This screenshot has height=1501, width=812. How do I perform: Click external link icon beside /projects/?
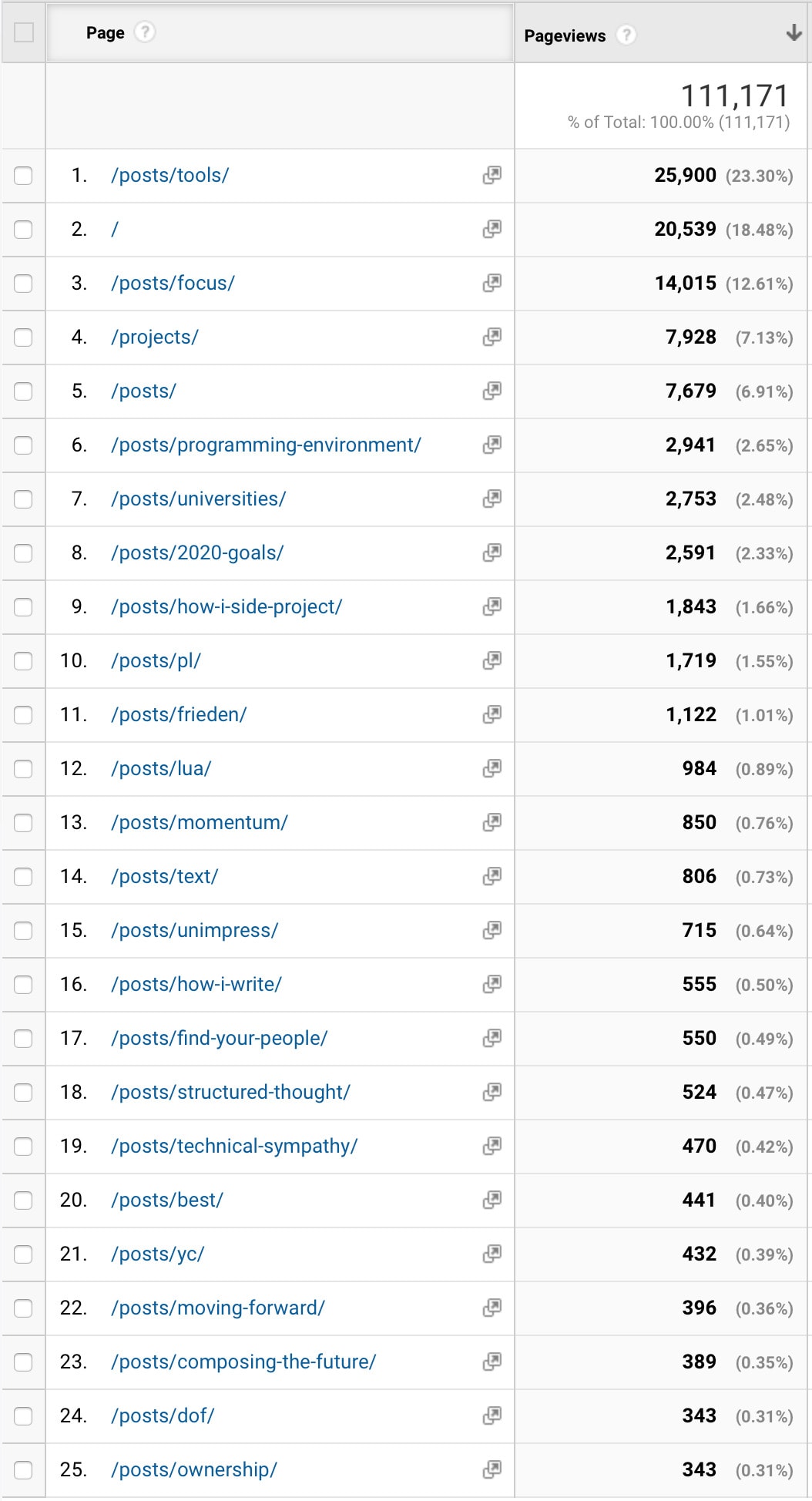492,337
